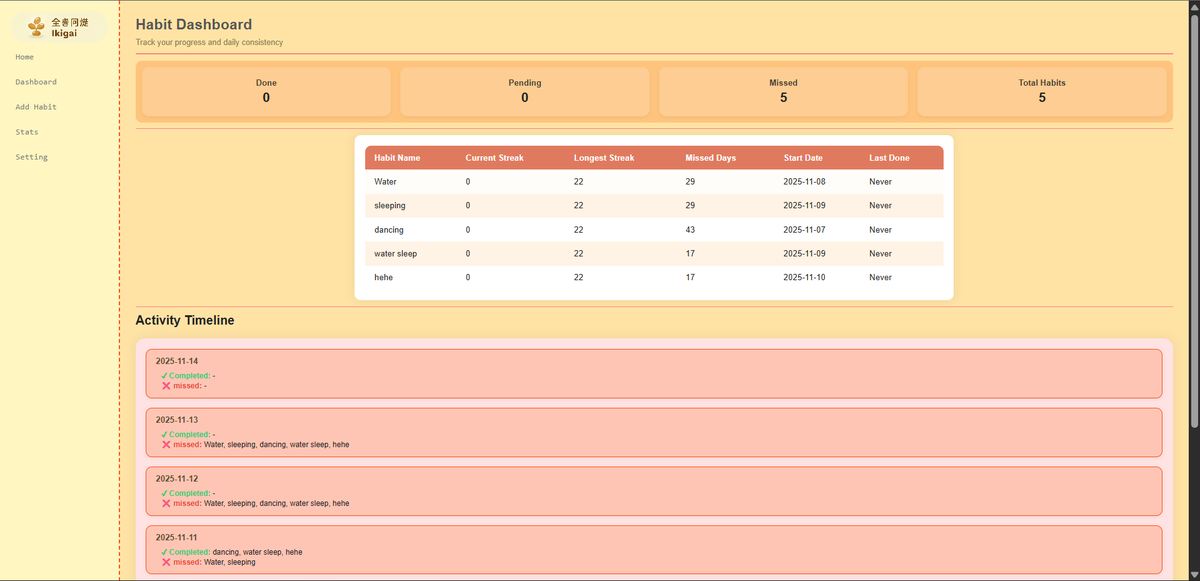
Task: Click red missed cross under 2025-11-11
Action: 166,562
